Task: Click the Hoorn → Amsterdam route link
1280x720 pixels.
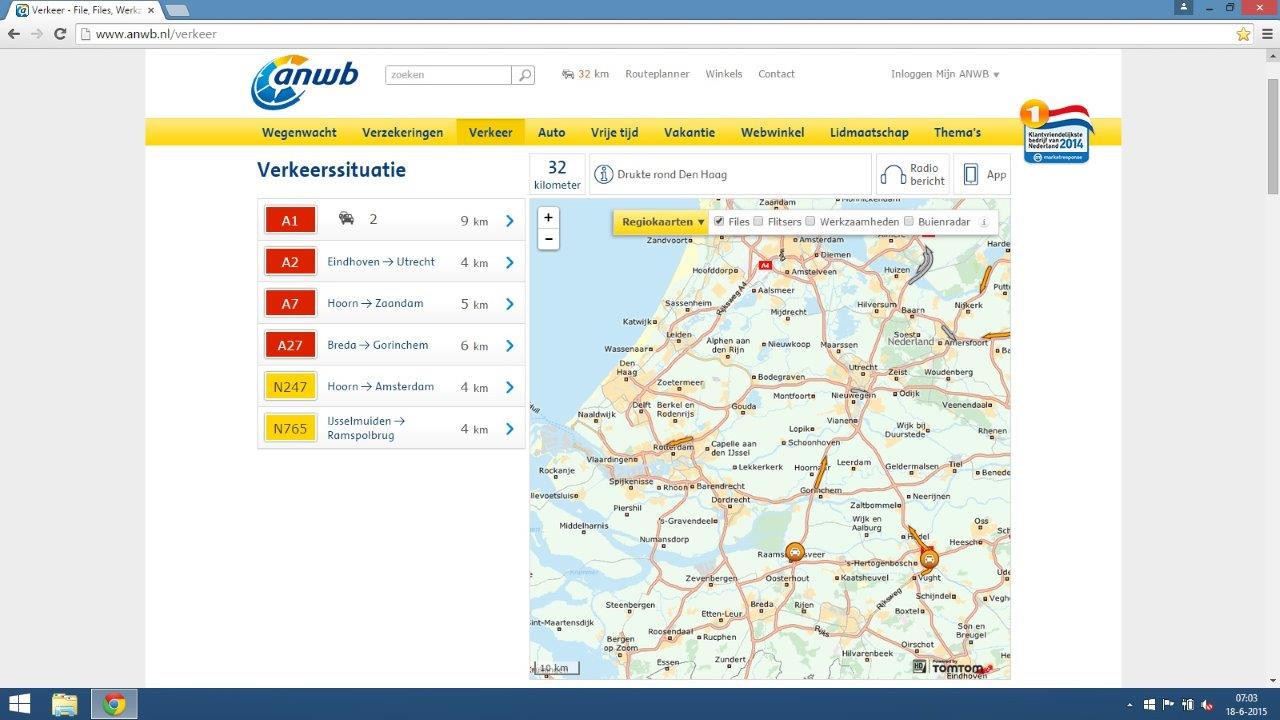Action: [x=381, y=387]
